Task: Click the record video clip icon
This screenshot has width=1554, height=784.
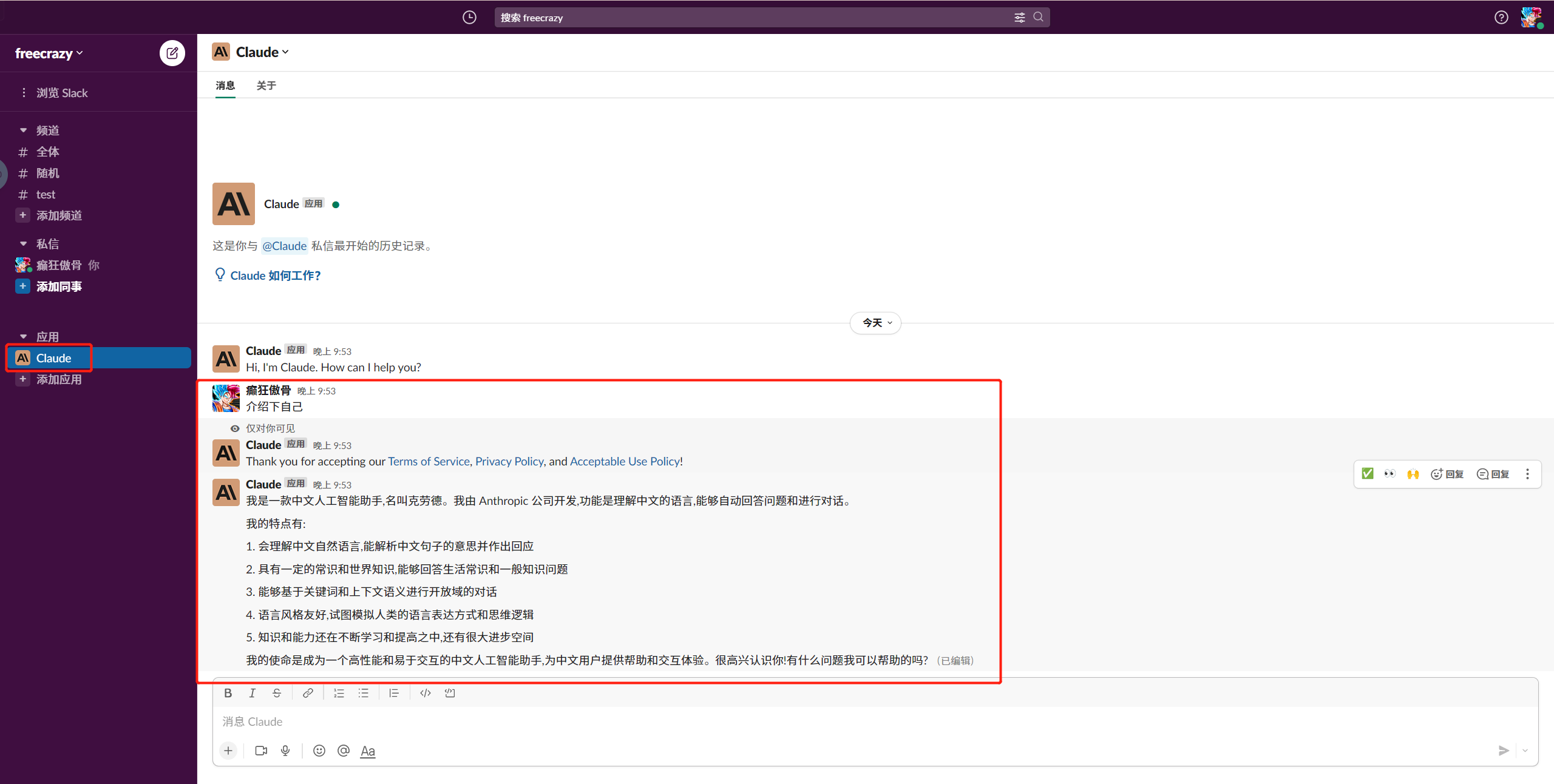Action: [x=261, y=751]
